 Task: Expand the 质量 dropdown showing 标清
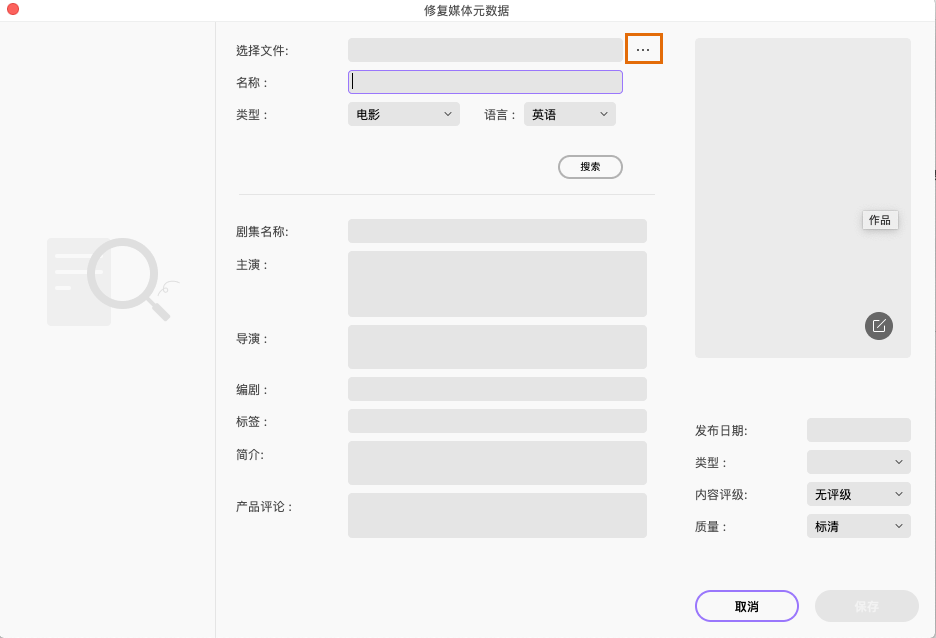pyautogui.click(x=858, y=526)
